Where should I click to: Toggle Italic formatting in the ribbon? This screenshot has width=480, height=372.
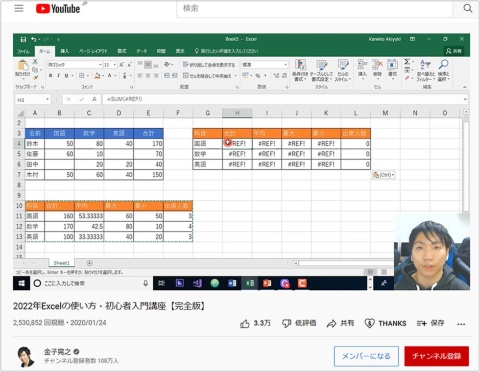point(58,76)
